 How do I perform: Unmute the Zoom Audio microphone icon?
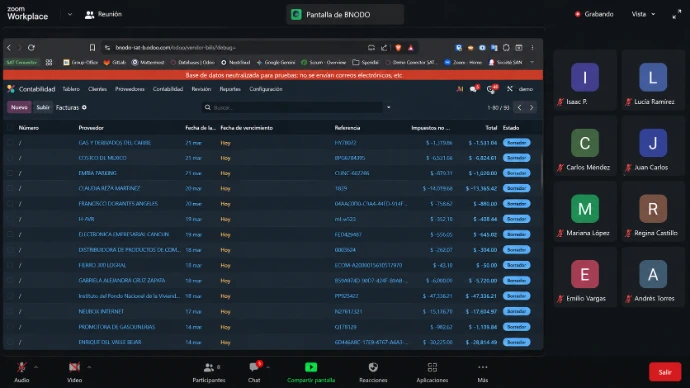(21, 367)
